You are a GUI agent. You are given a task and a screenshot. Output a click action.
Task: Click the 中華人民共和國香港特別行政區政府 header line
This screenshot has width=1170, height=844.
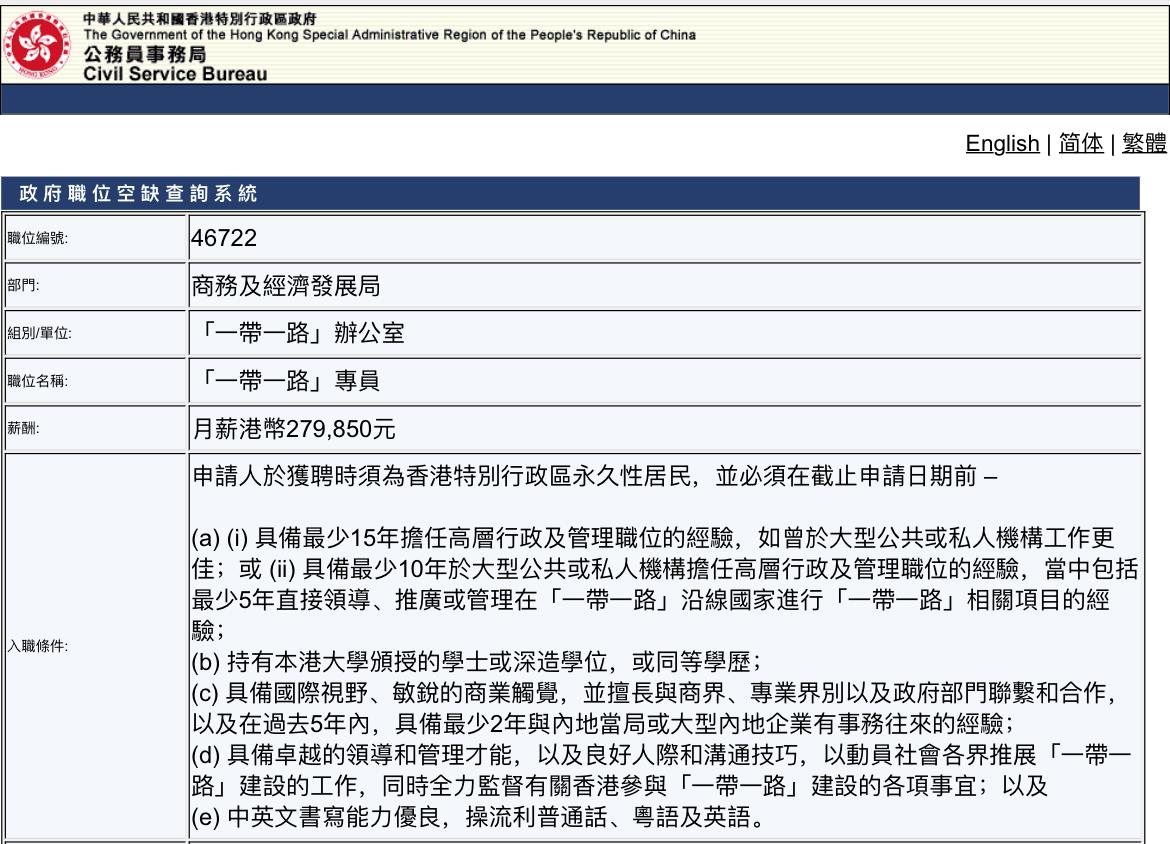(x=200, y=19)
